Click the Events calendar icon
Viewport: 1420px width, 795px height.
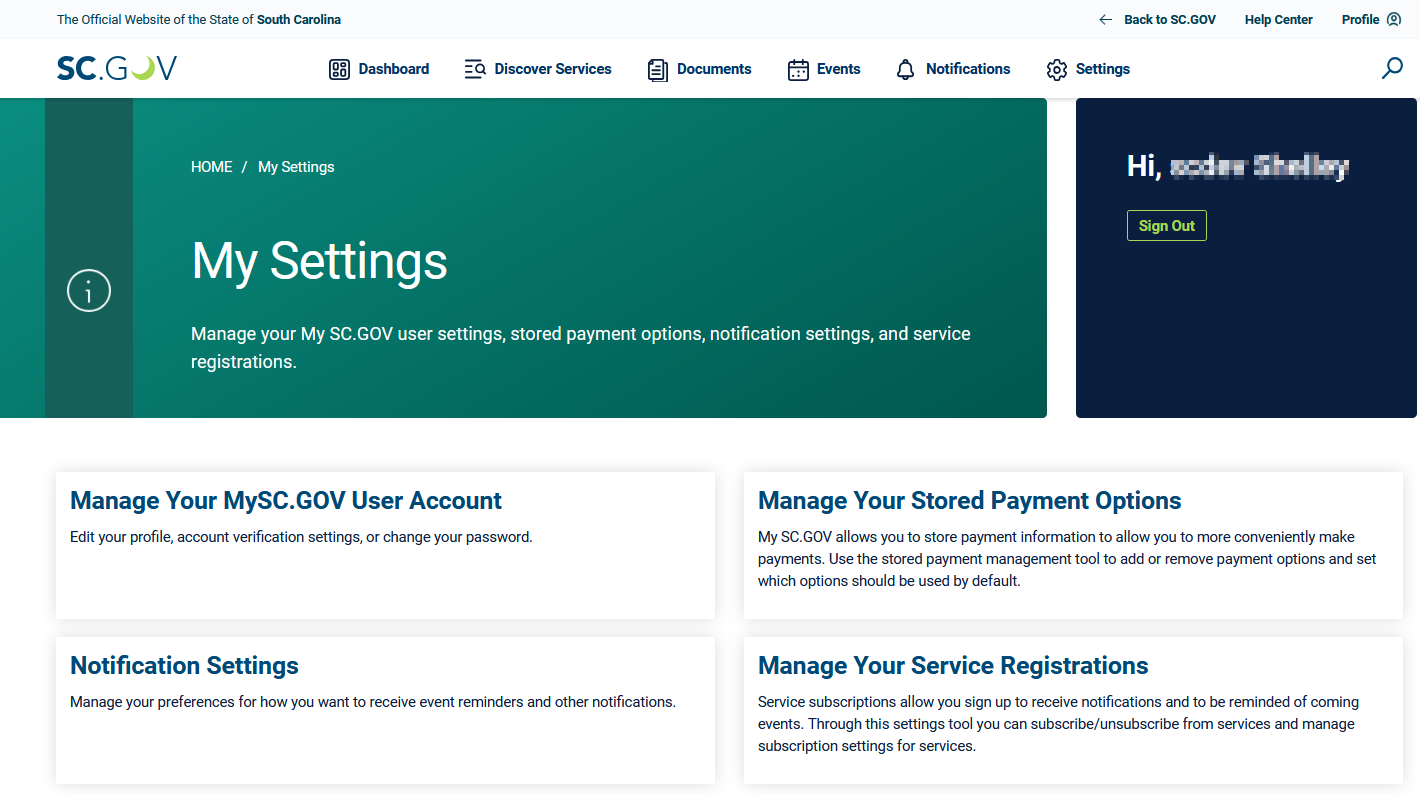click(798, 69)
